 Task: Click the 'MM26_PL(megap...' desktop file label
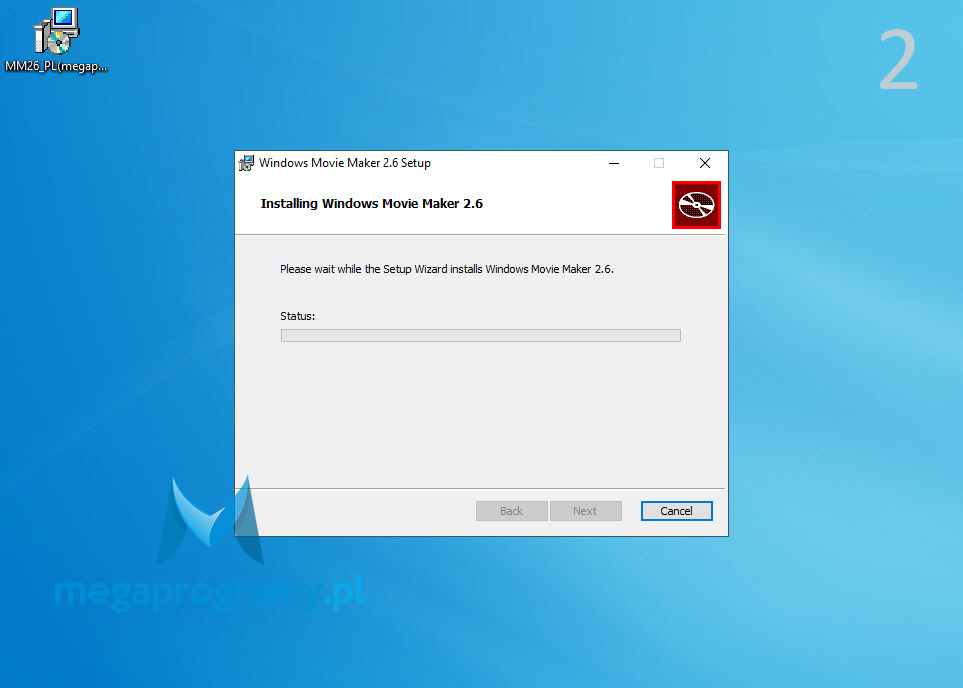tap(56, 66)
